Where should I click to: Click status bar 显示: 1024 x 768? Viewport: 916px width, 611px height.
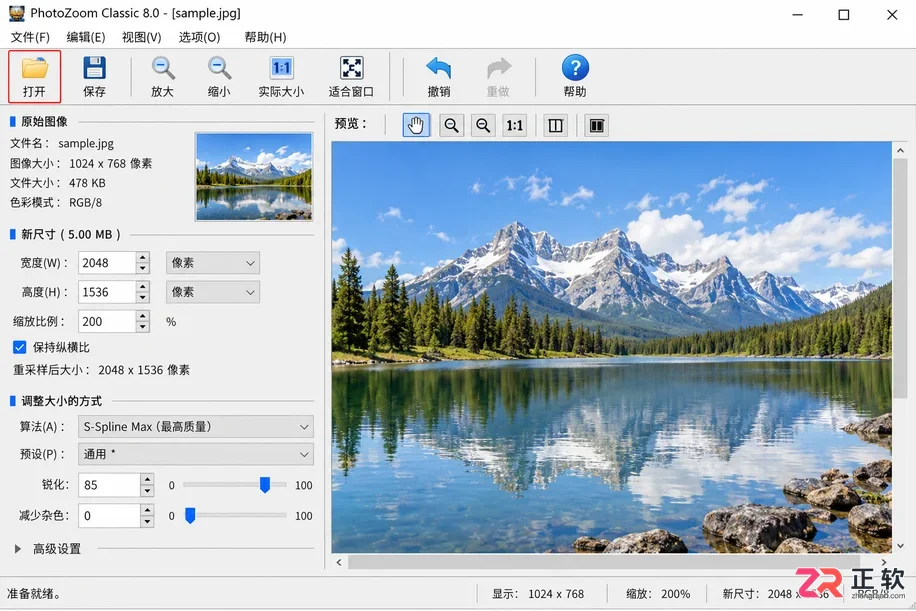pyautogui.click(x=537, y=594)
